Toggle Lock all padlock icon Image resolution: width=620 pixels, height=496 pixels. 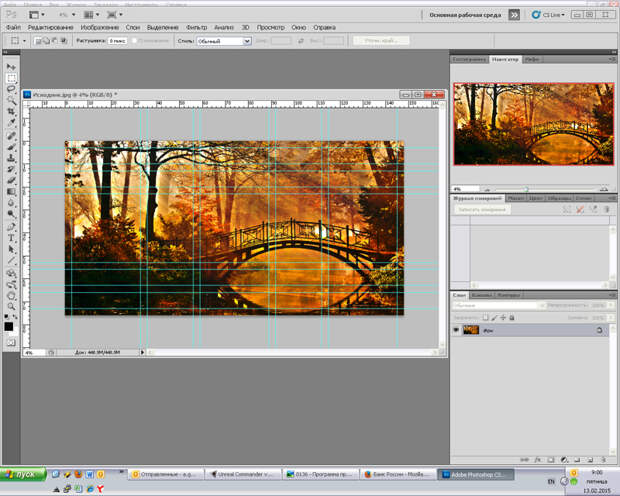coord(512,317)
